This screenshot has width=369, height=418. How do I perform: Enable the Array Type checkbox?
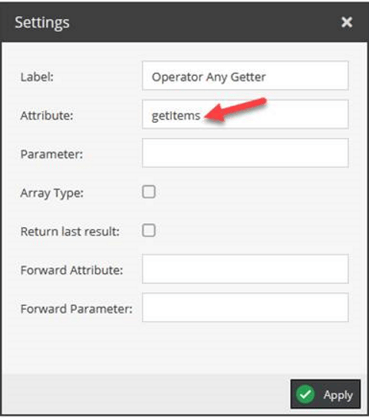pos(149,192)
